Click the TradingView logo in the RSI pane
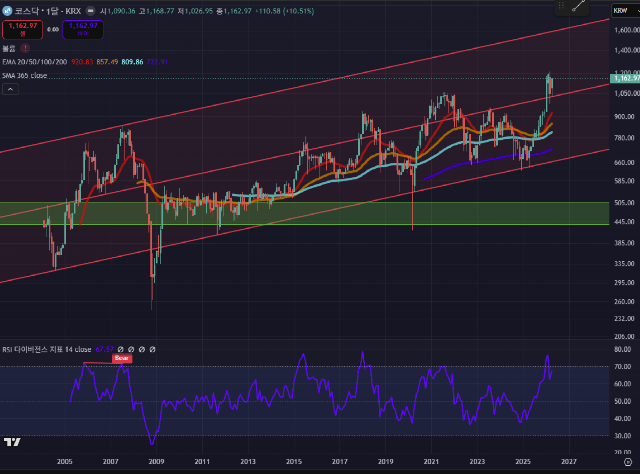Viewport: 640px width, 474px height. click(12, 442)
